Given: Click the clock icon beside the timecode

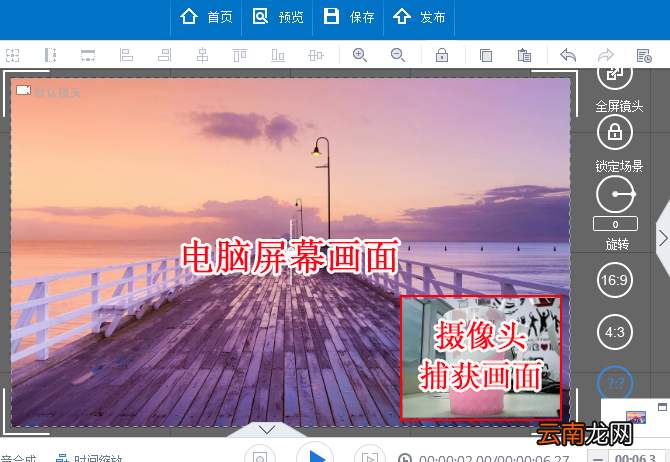Looking at the screenshot, I should [405, 458].
